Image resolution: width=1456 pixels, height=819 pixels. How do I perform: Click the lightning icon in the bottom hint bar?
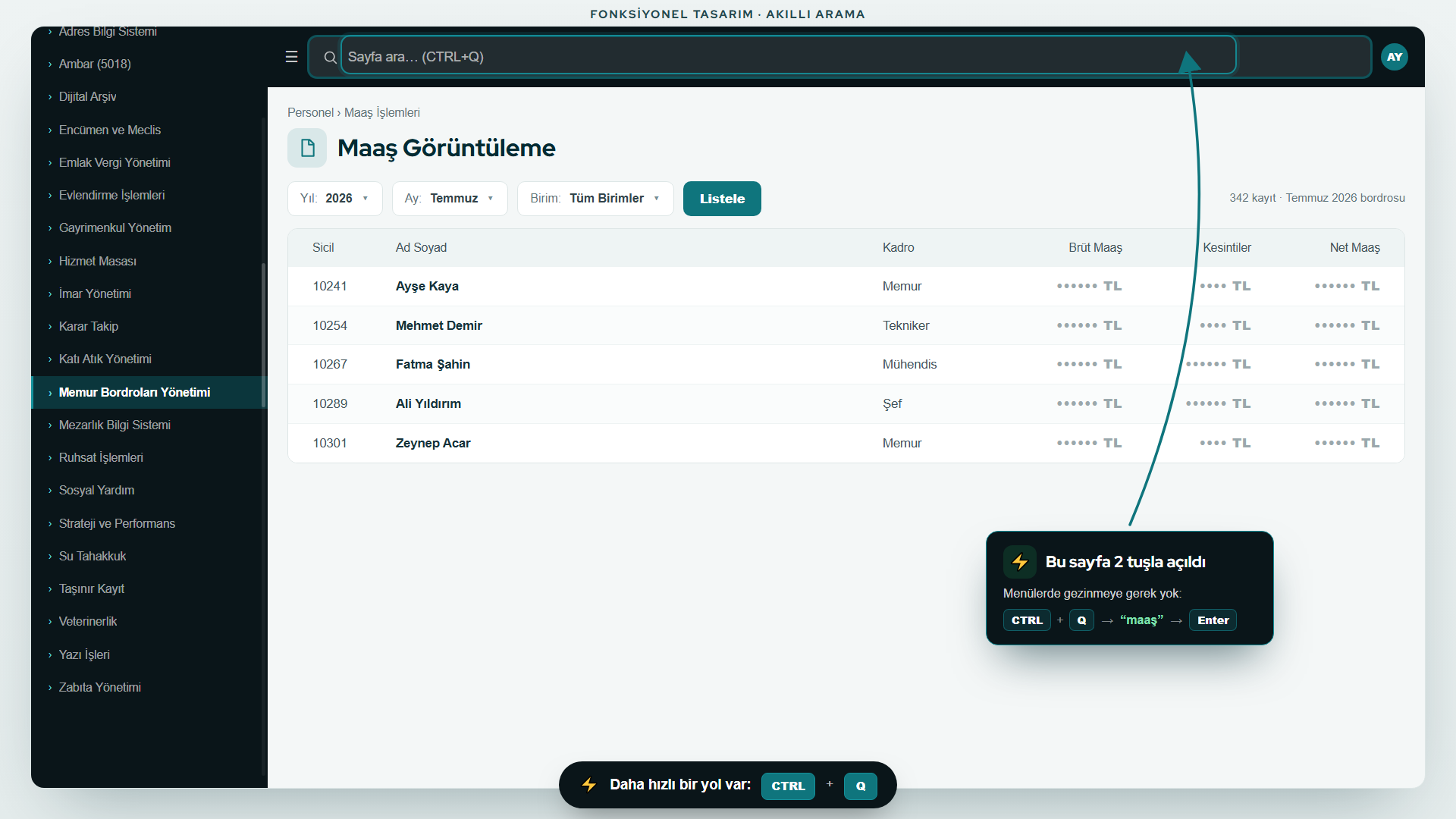coord(589,785)
